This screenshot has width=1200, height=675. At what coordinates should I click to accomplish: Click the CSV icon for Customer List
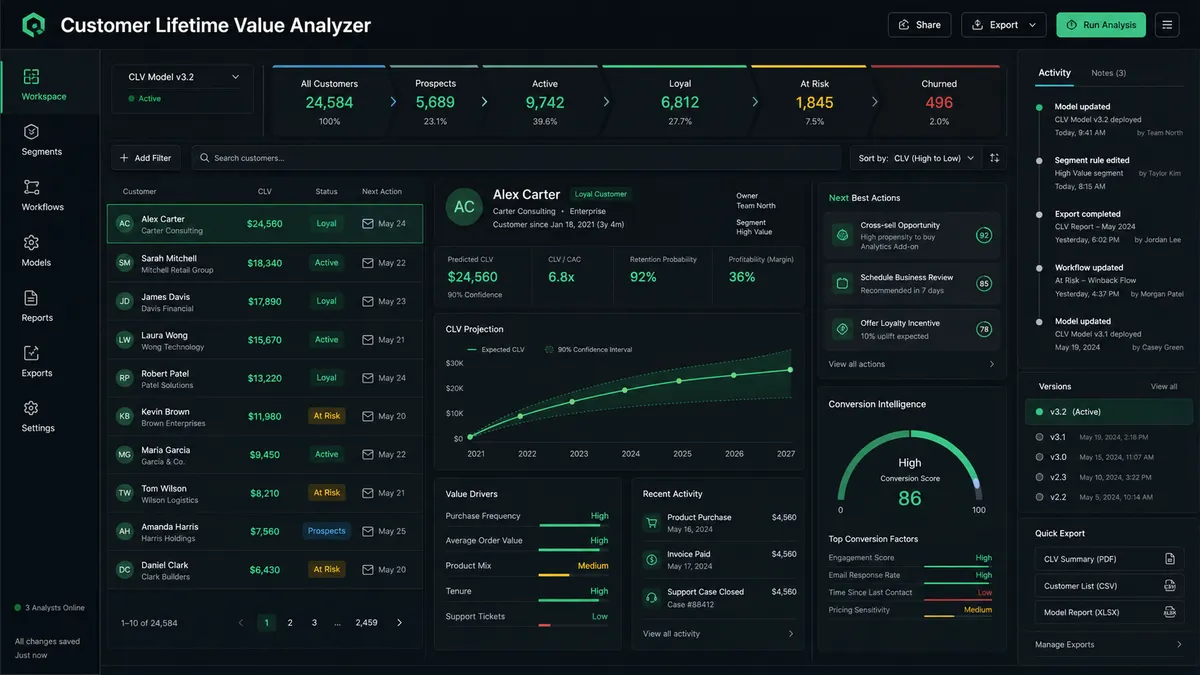coord(1169,586)
